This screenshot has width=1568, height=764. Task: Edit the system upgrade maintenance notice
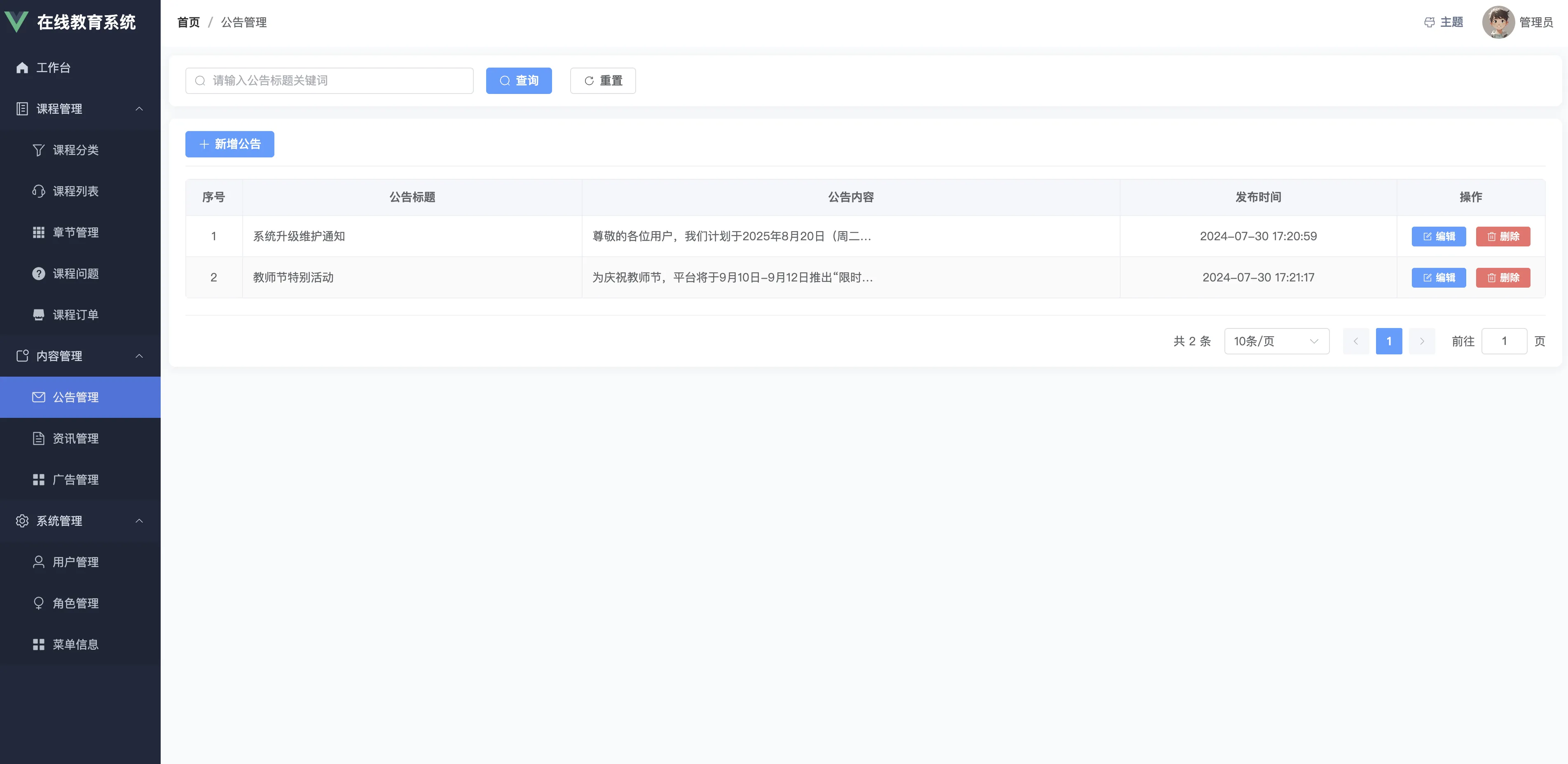[x=1438, y=236]
